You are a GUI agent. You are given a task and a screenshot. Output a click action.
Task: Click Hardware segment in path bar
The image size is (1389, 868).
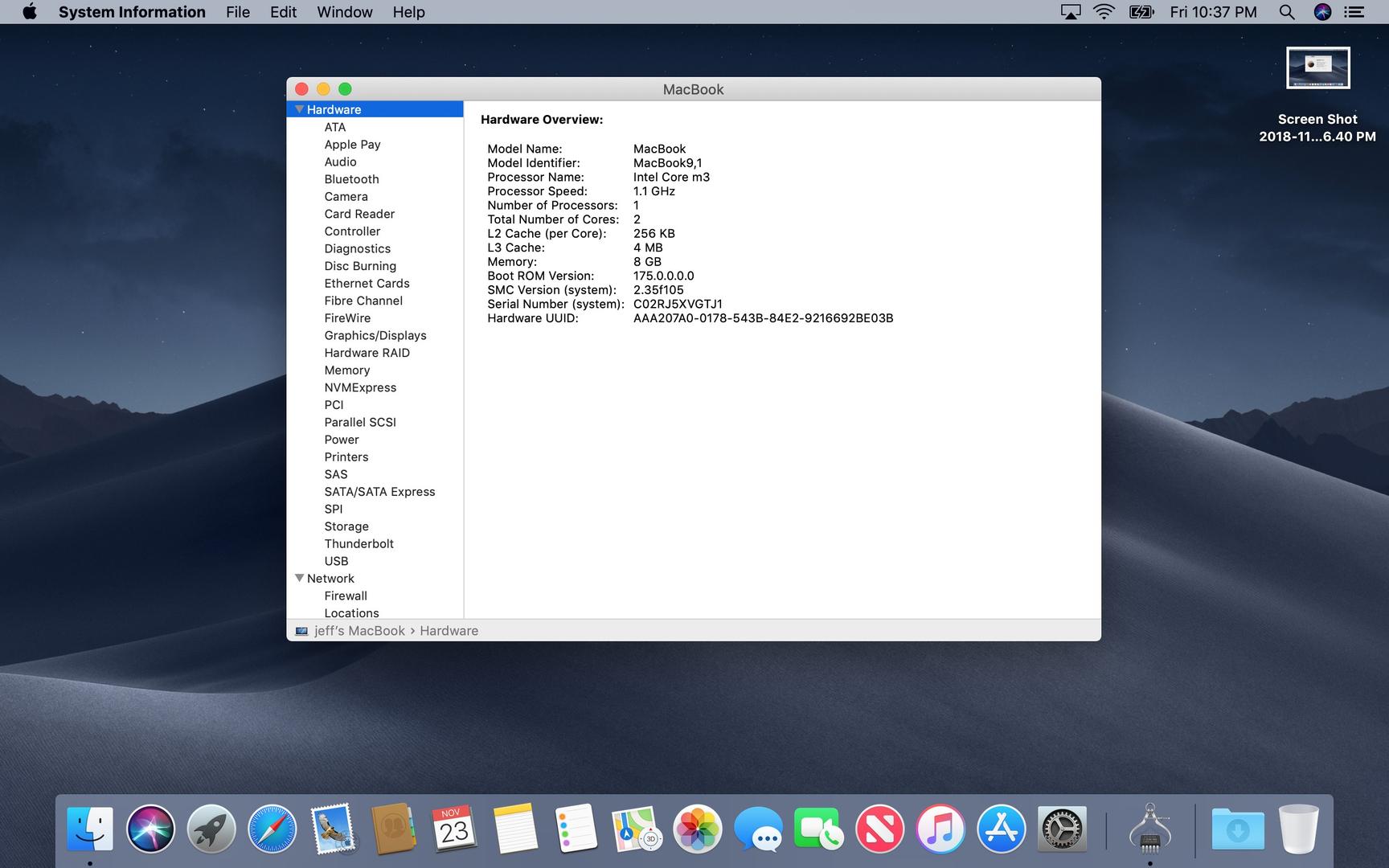click(449, 631)
